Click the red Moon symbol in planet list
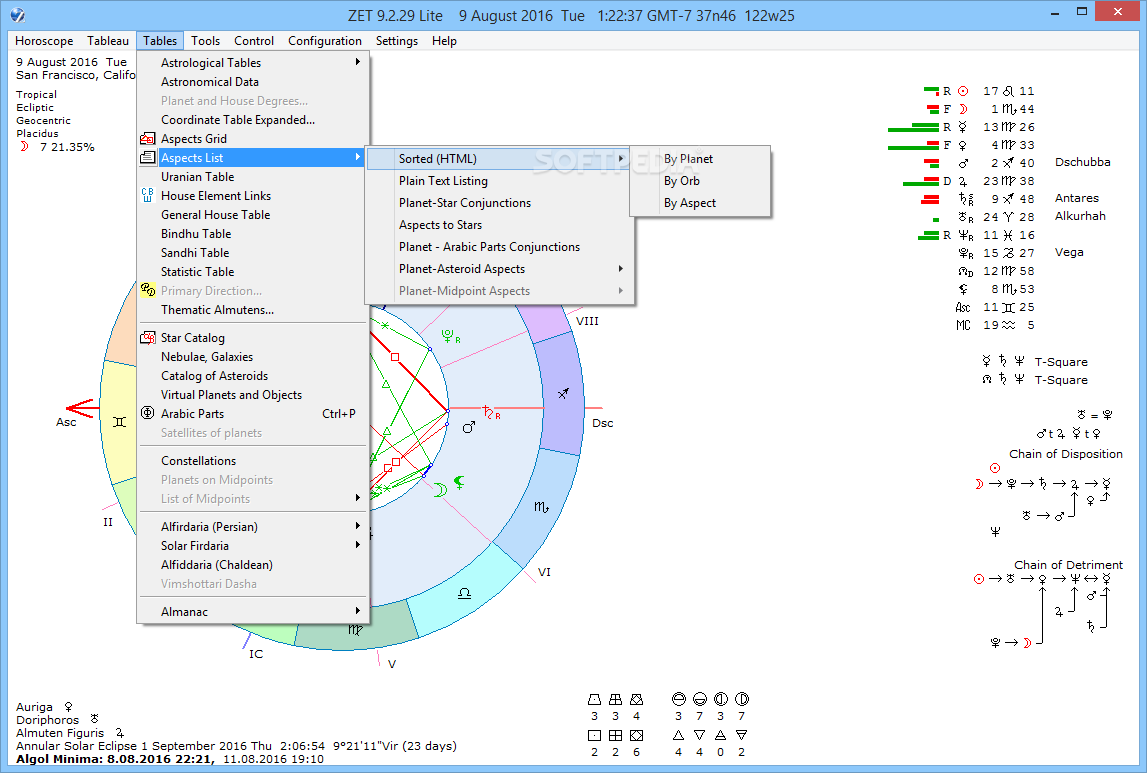This screenshot has width=1147, height=773. (x=963, y=109)
